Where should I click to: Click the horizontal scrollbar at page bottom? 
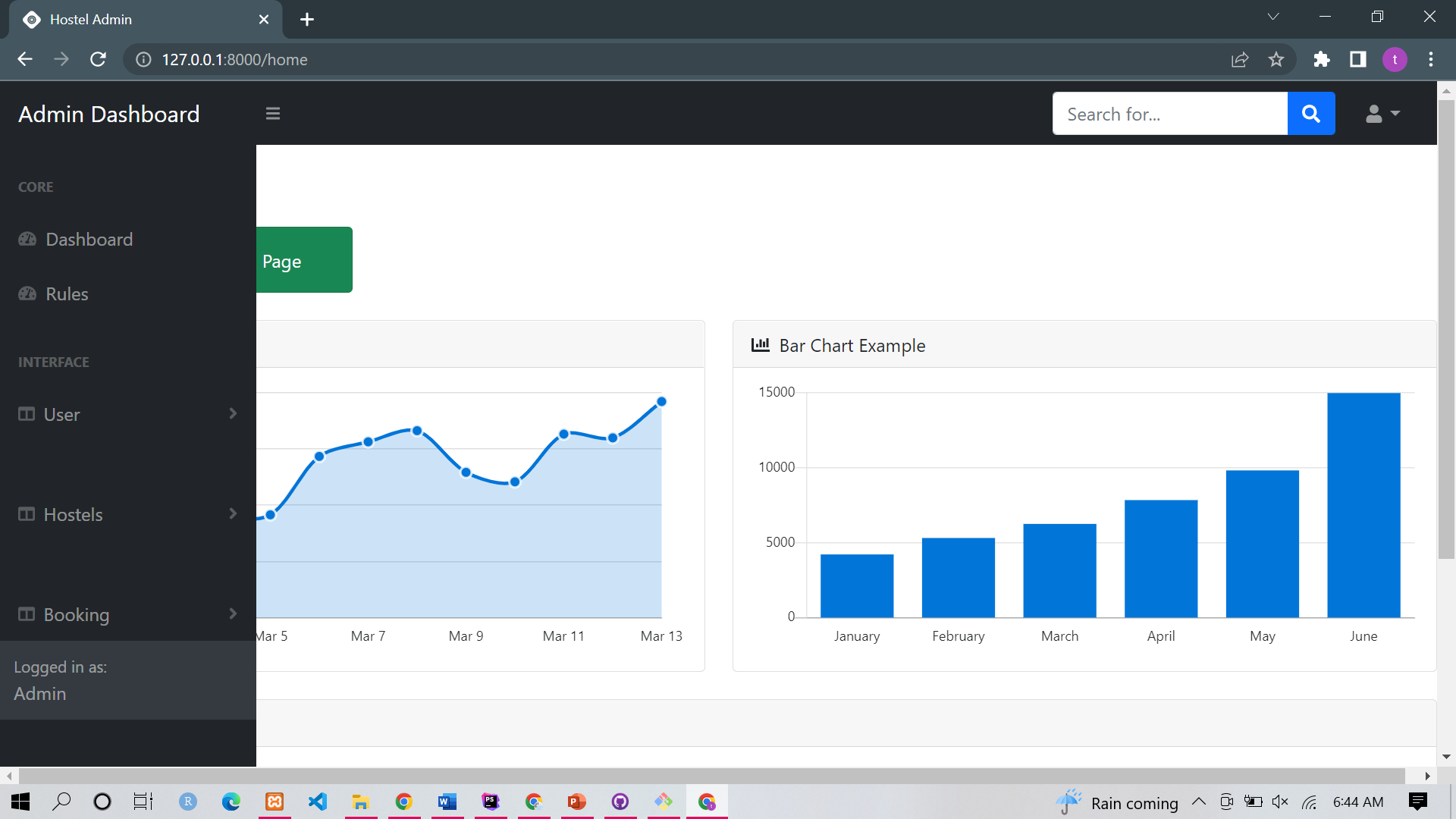point(711,776)
